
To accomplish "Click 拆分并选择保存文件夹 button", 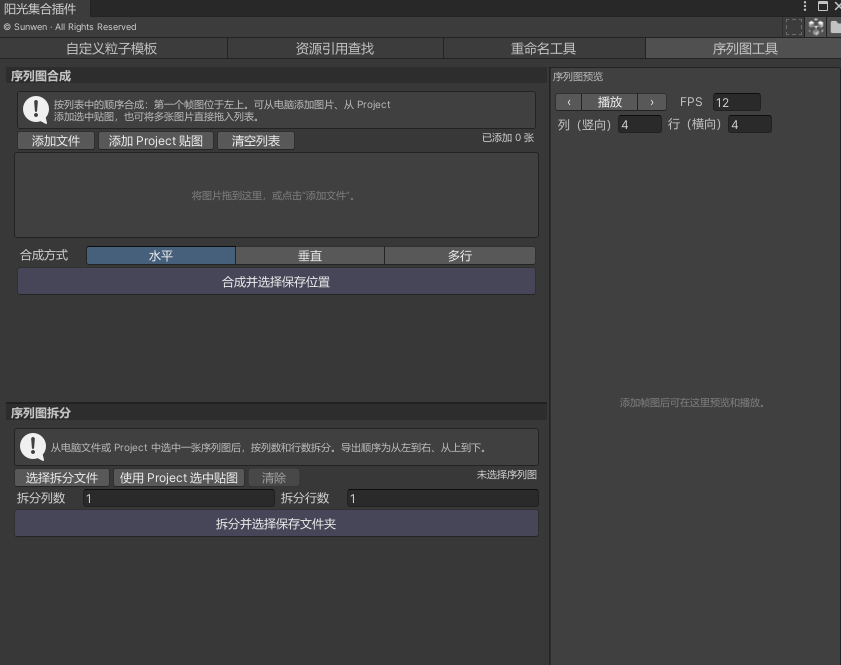I will point(276,523).
